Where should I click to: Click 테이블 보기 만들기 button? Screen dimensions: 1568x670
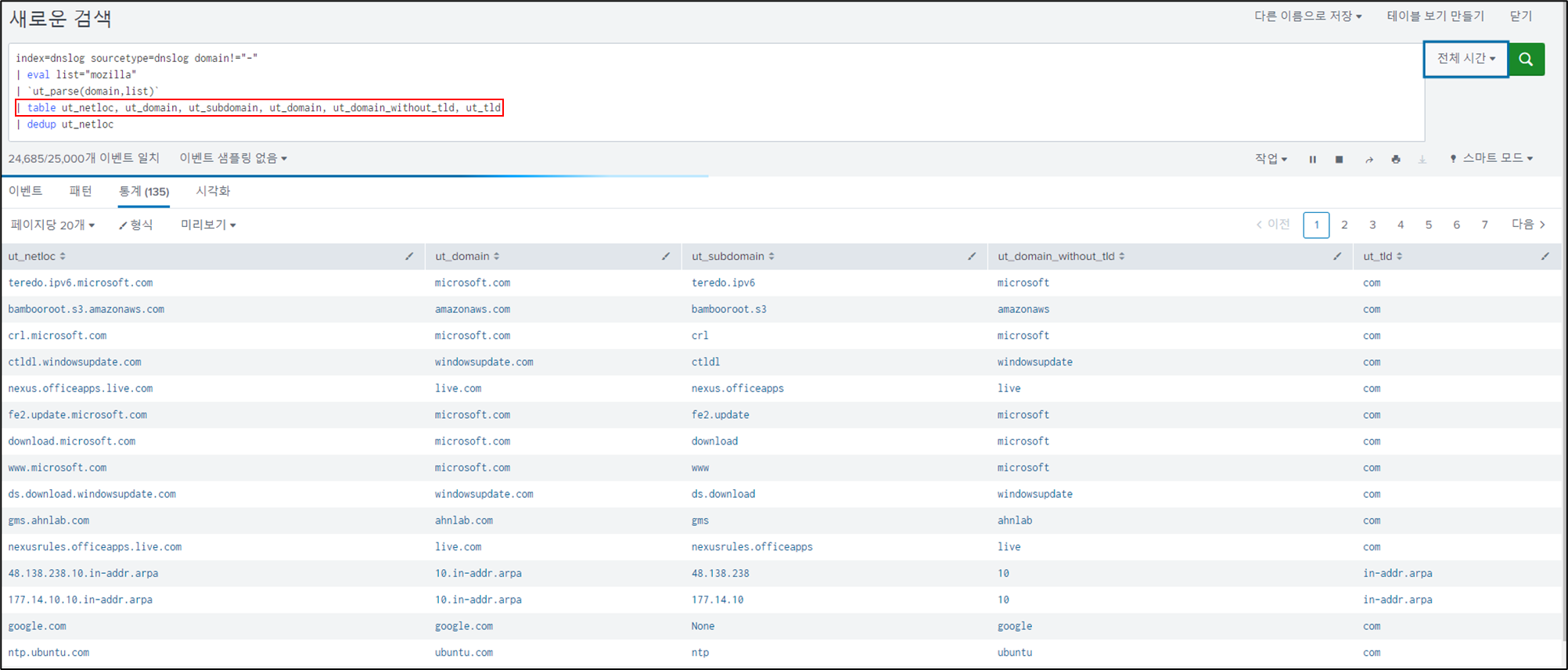(1435, 16)
